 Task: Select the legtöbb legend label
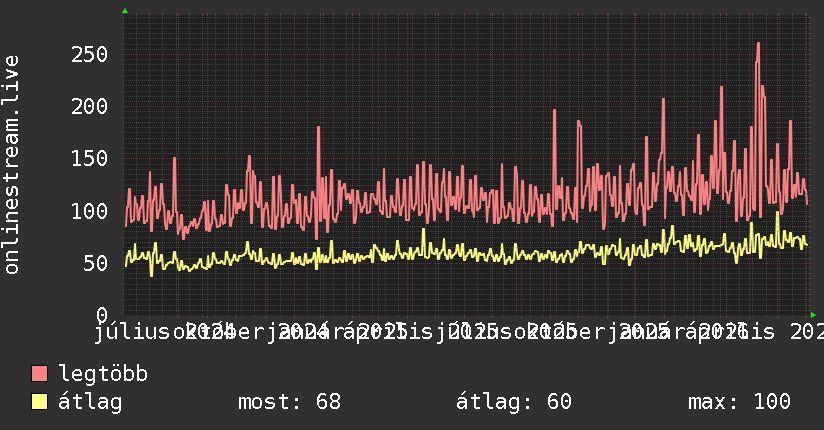[103, 373]
